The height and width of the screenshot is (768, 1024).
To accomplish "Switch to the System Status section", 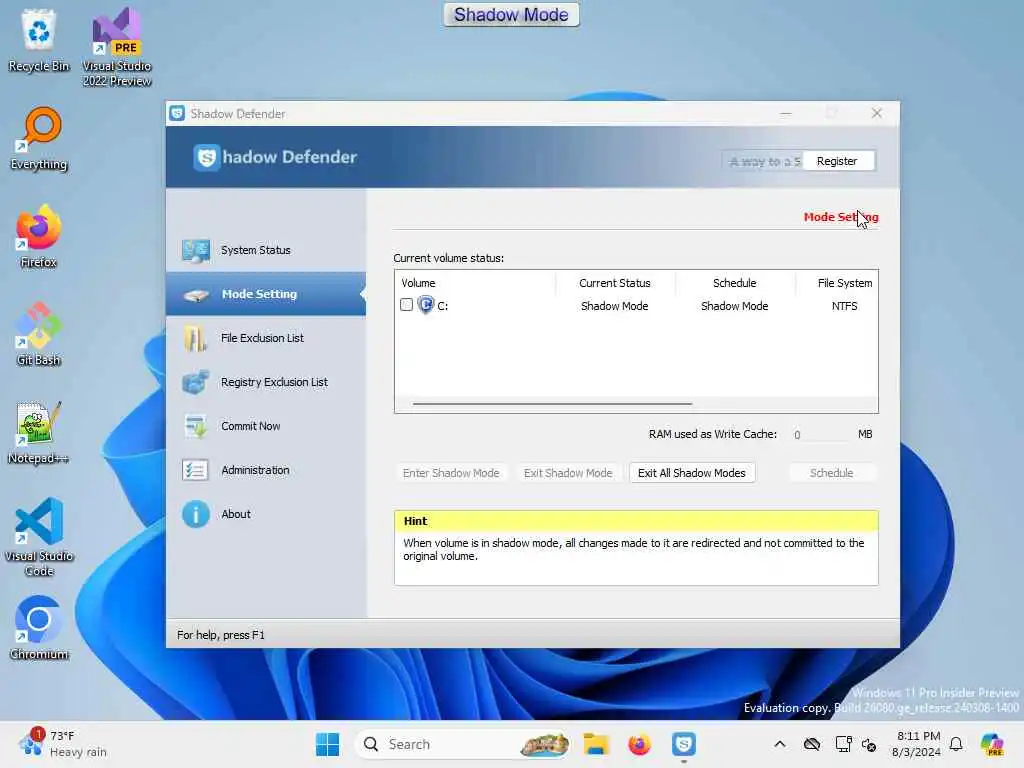I will [266, 251].
